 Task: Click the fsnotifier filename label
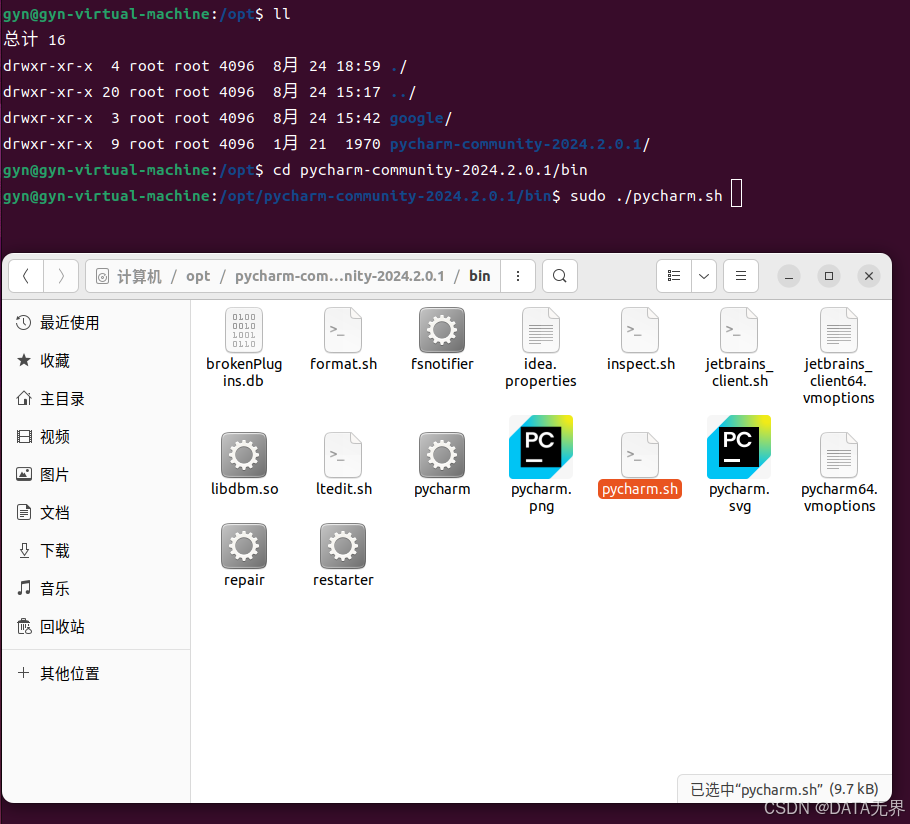point(442,364)
